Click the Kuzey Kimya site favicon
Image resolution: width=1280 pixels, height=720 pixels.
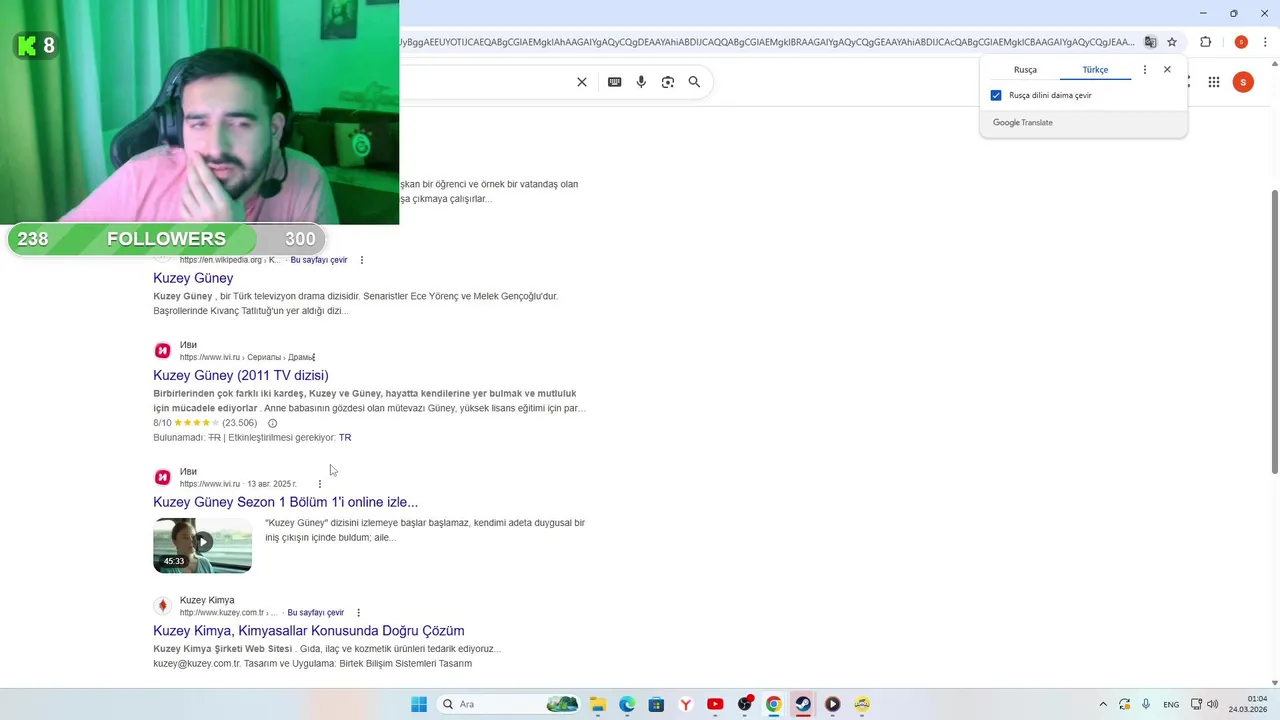[162, 606]
